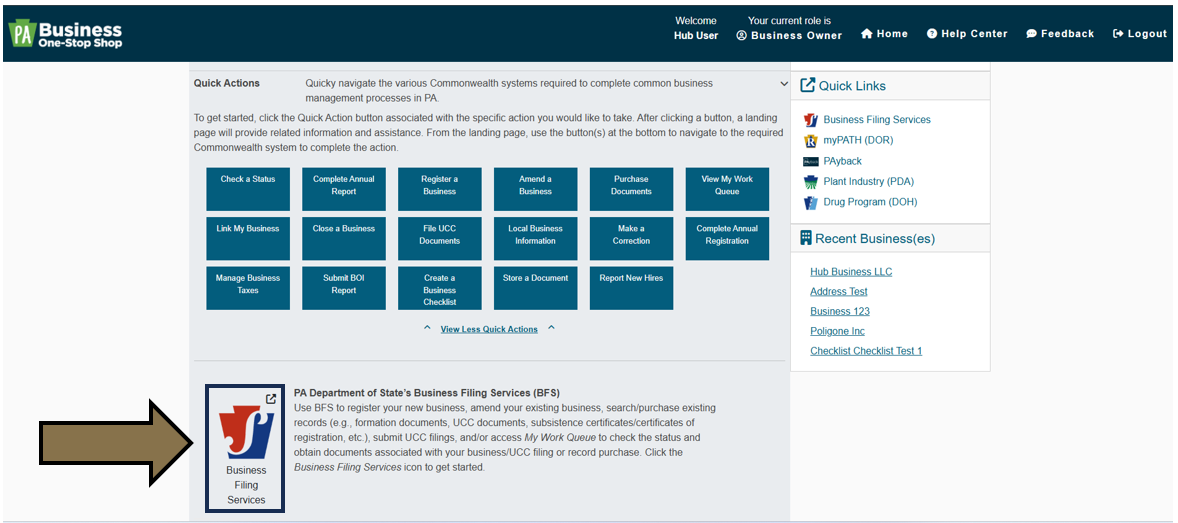Screen dimensions: 1178x523
Task: Open the Drug Program (DOH) quick link
Action: (x=870, y=202)
